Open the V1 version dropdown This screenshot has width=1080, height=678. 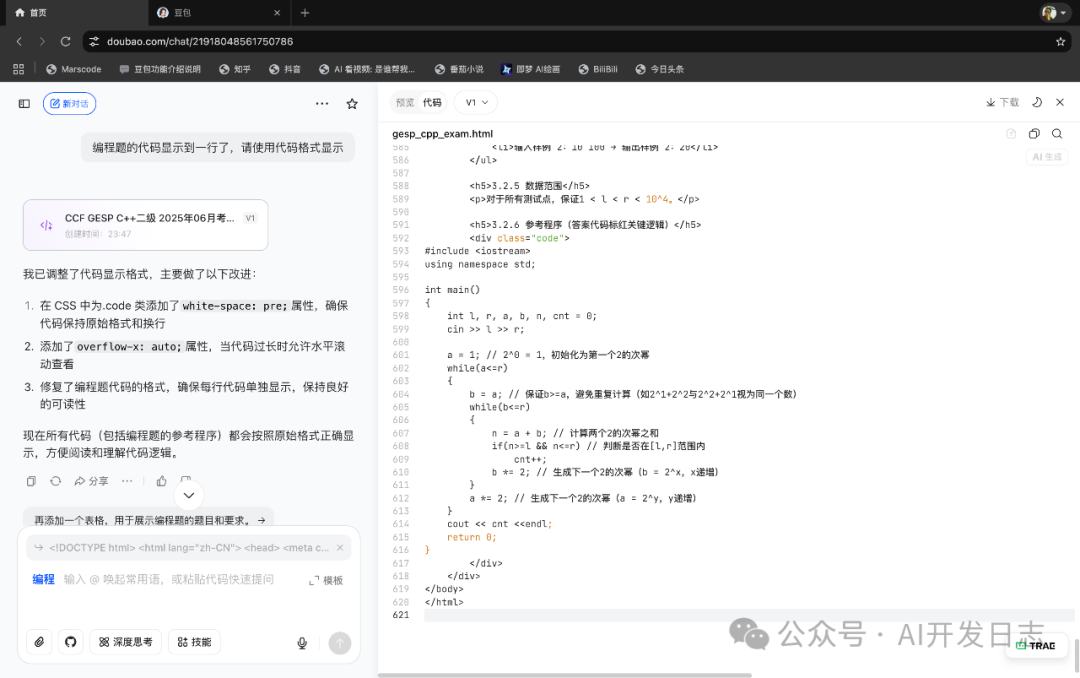[x=475, y=102]
